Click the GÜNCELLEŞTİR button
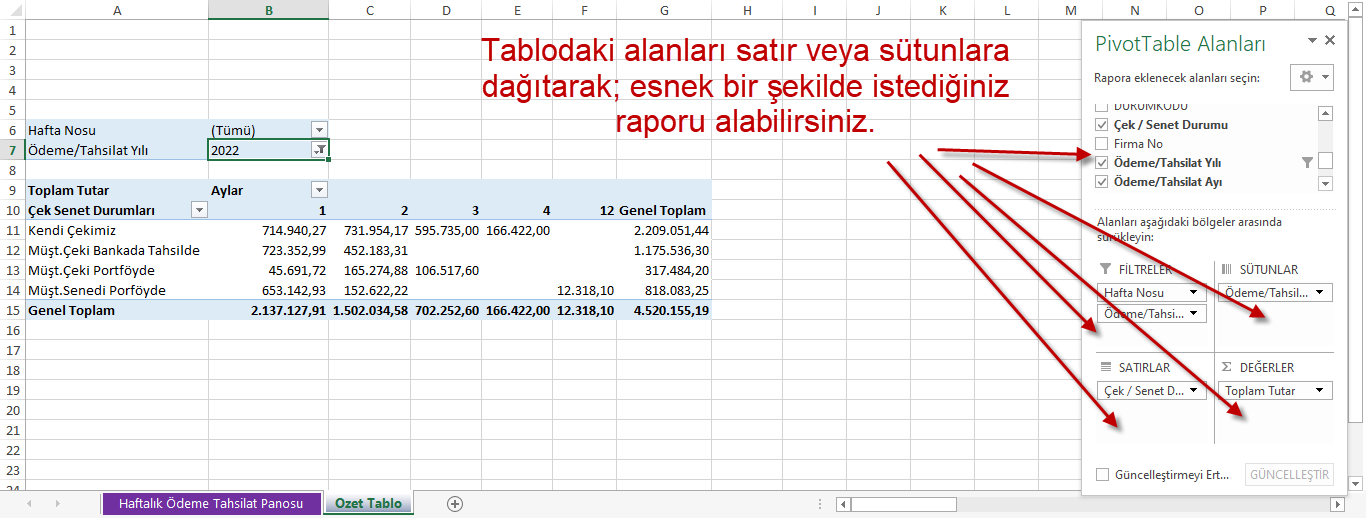This screenshot has width=1366, height=518. 1290,474
